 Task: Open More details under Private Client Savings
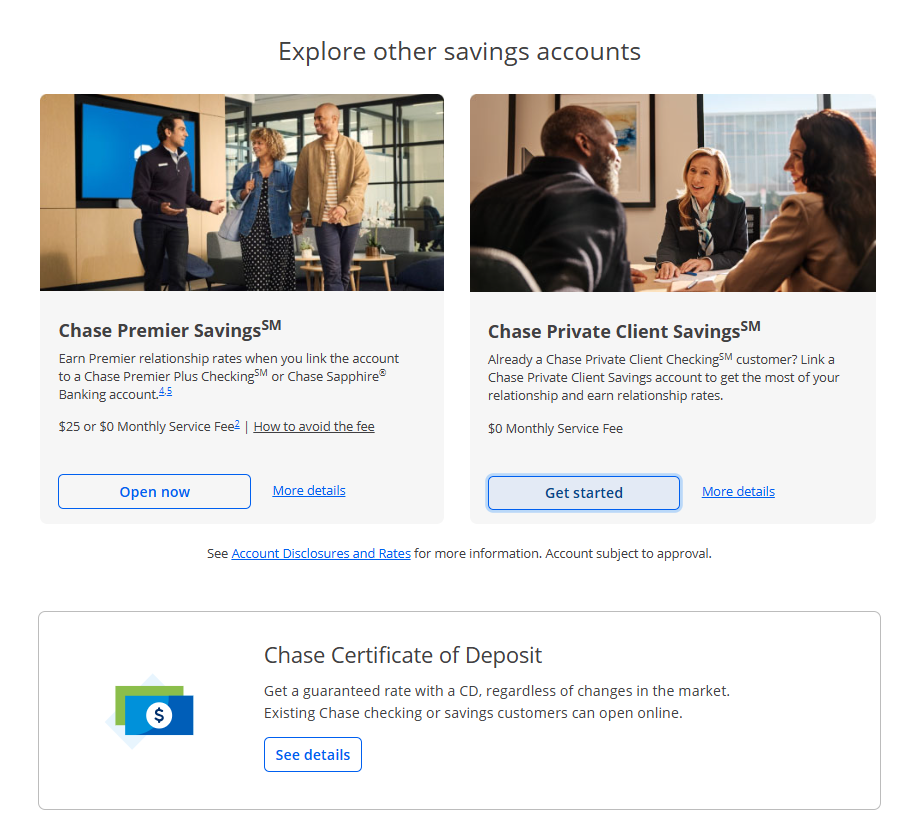point(738,491)
